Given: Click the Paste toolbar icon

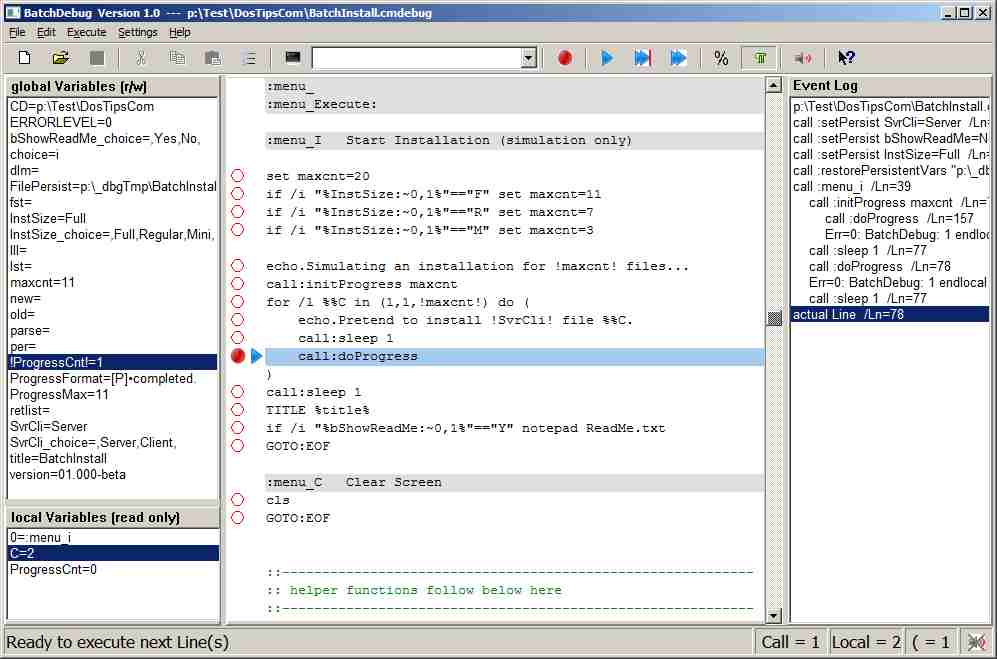Looking at the screenshot, I should [212, 58].
